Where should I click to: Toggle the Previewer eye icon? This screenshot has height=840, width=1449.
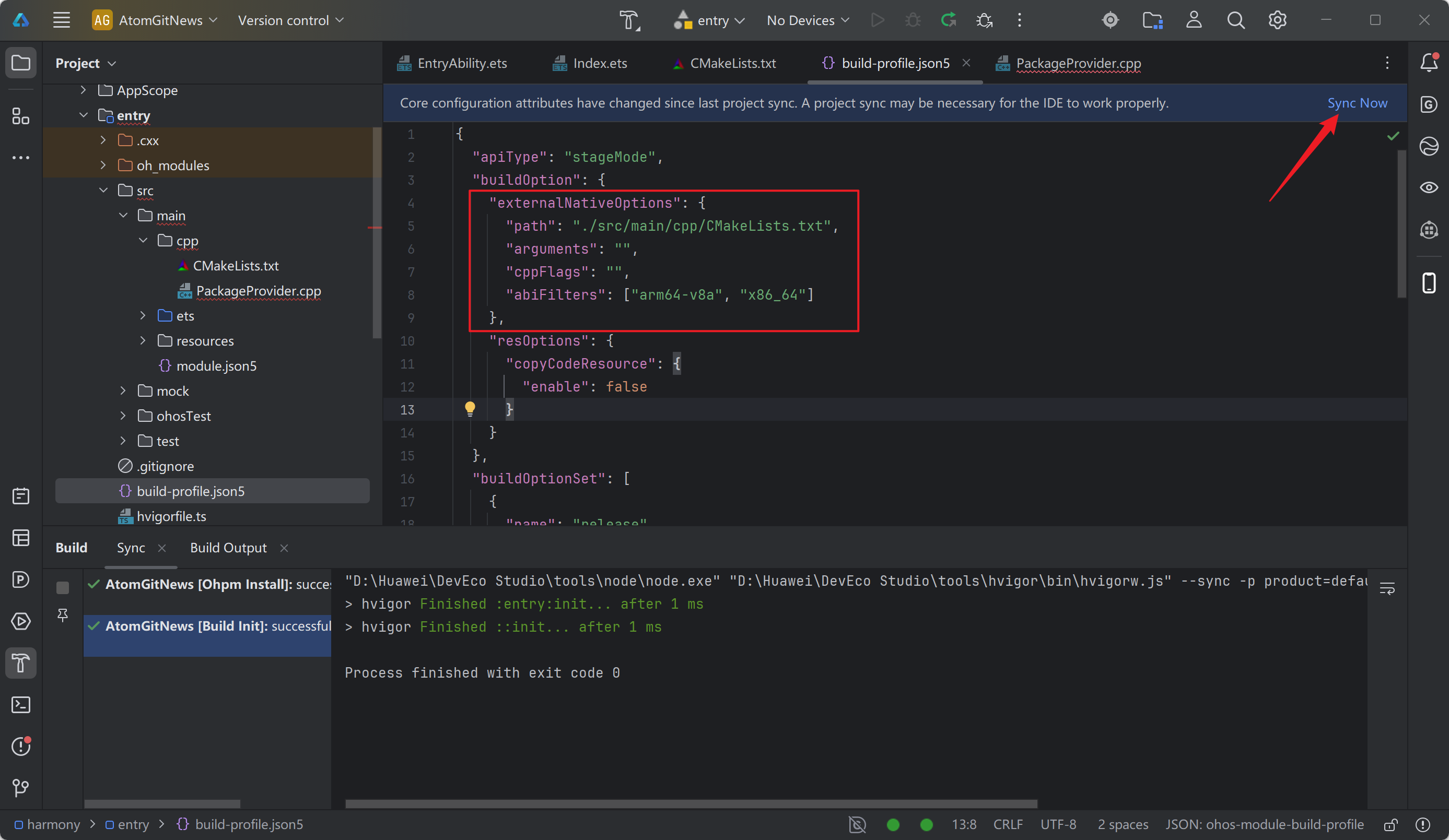pos(1429,188)
